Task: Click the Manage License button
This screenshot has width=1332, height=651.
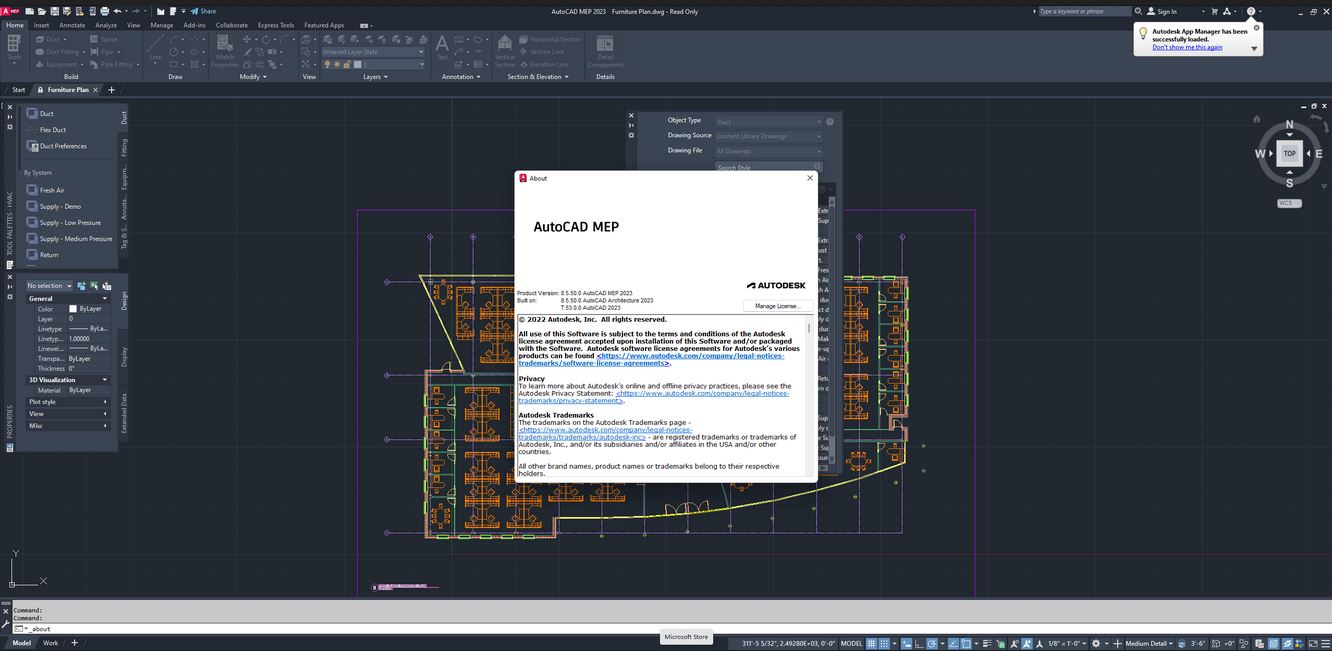Action: [x=777, y=305]
